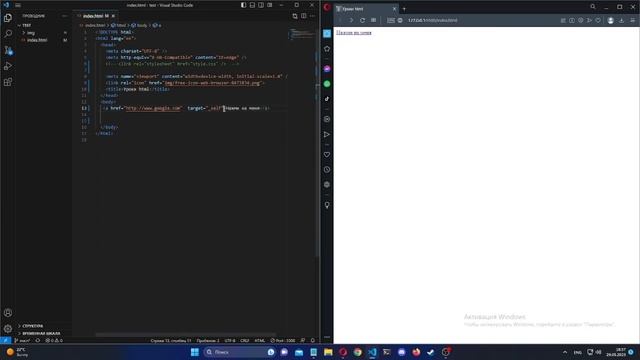Click the line and column status entry

pos(171,340)
